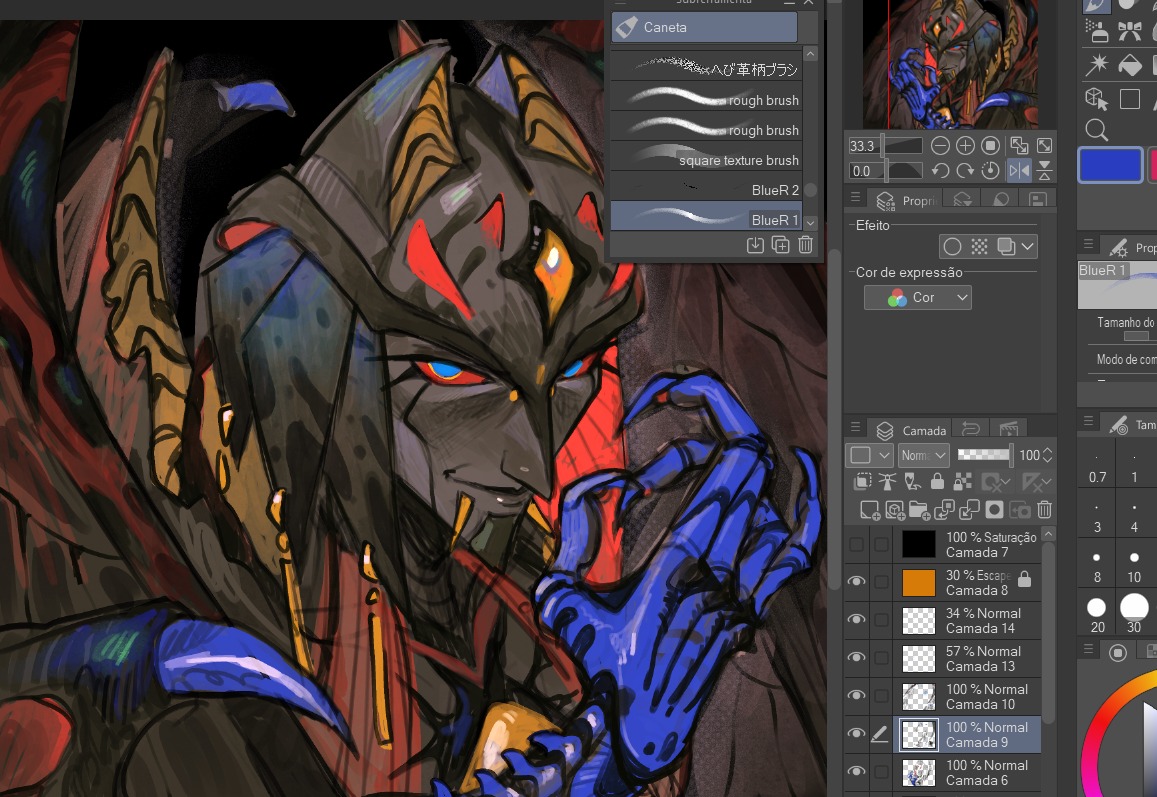The width and height of the screenshot is (1157, 797).
Task: Open the layer blending mode dropdown
Action: click(x=923, y=455)
